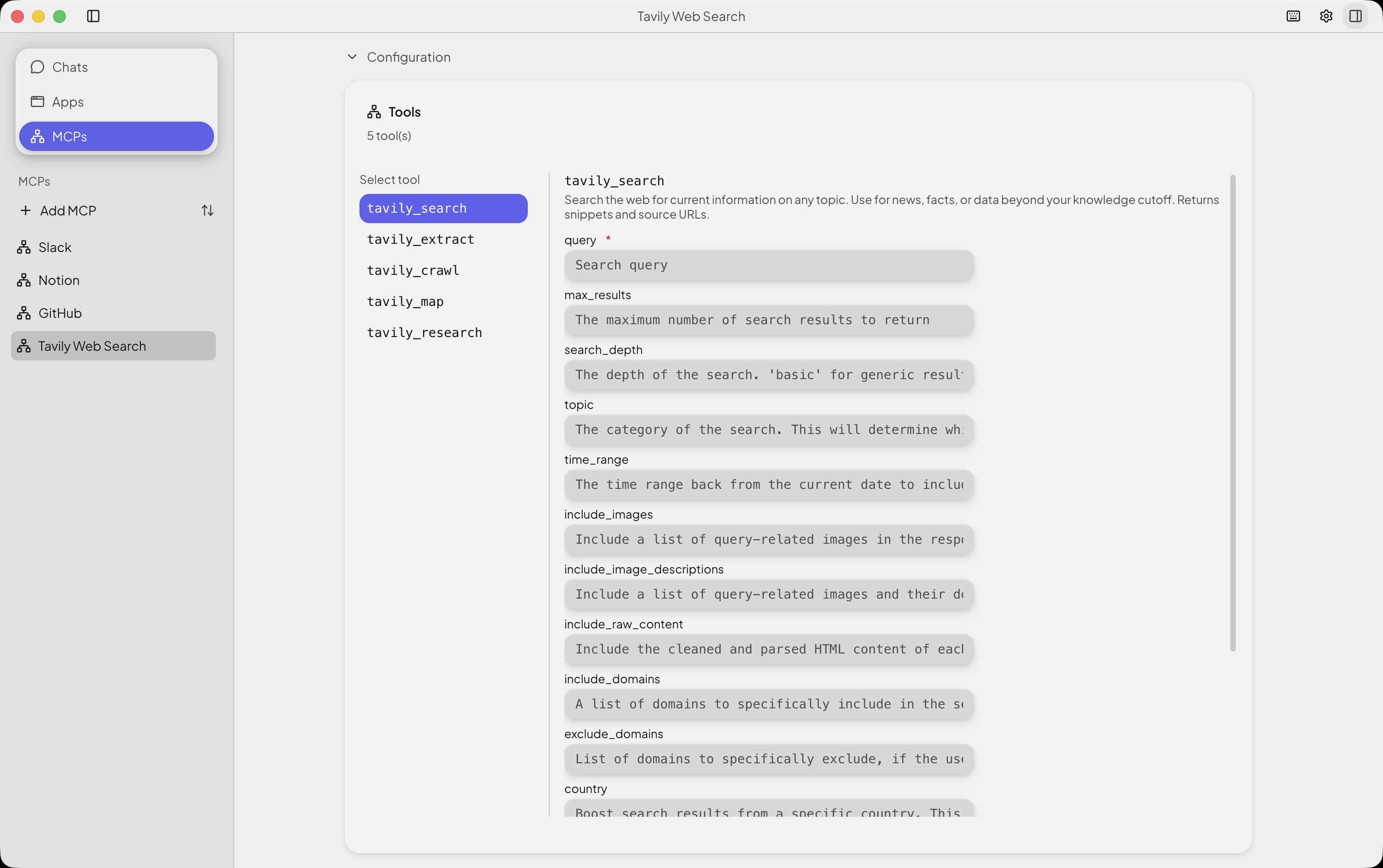Collapse the Configuration section
Viewport: 1383px width, 868px height.
(352, 57)
